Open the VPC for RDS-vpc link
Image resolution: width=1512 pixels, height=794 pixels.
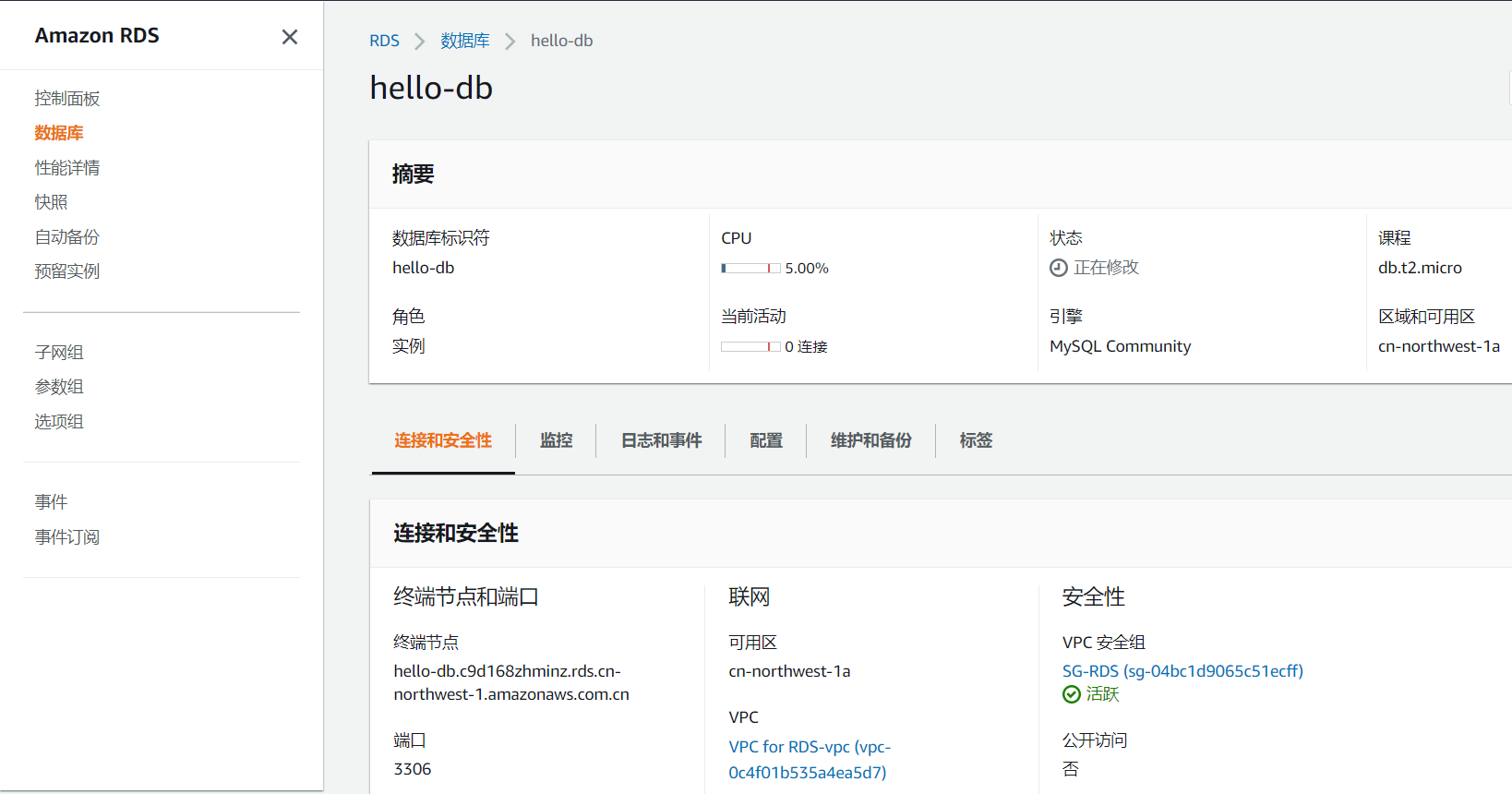coord(810,760)
